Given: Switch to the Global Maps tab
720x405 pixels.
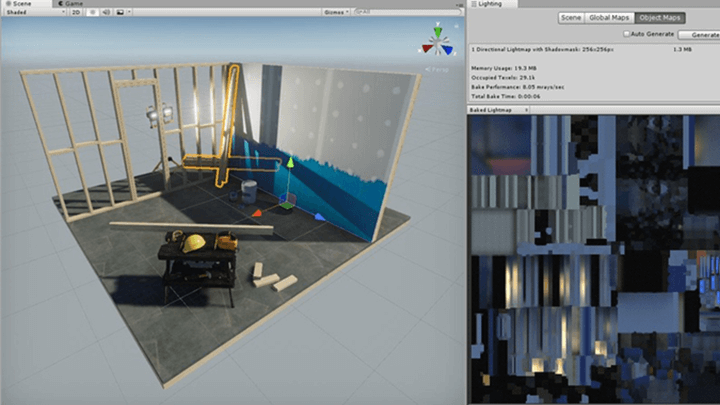Looking at the screenshot, I should tap(609, 17).
